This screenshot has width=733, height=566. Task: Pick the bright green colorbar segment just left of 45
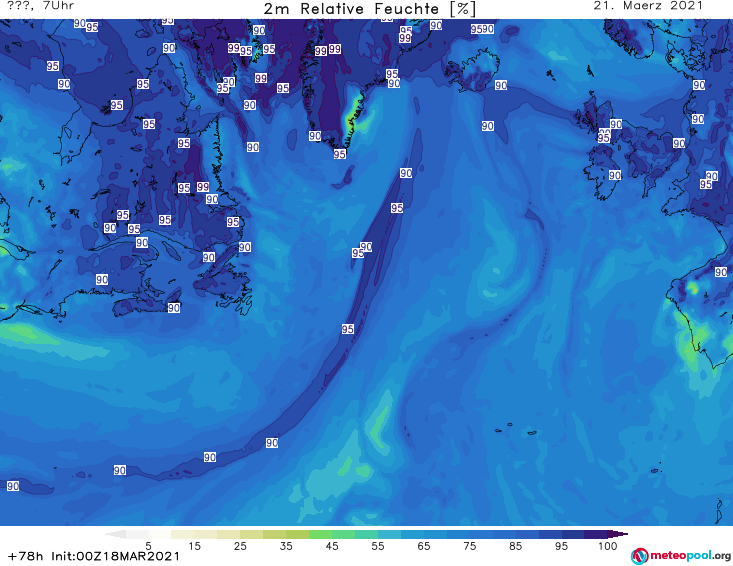tap(320, 534)
